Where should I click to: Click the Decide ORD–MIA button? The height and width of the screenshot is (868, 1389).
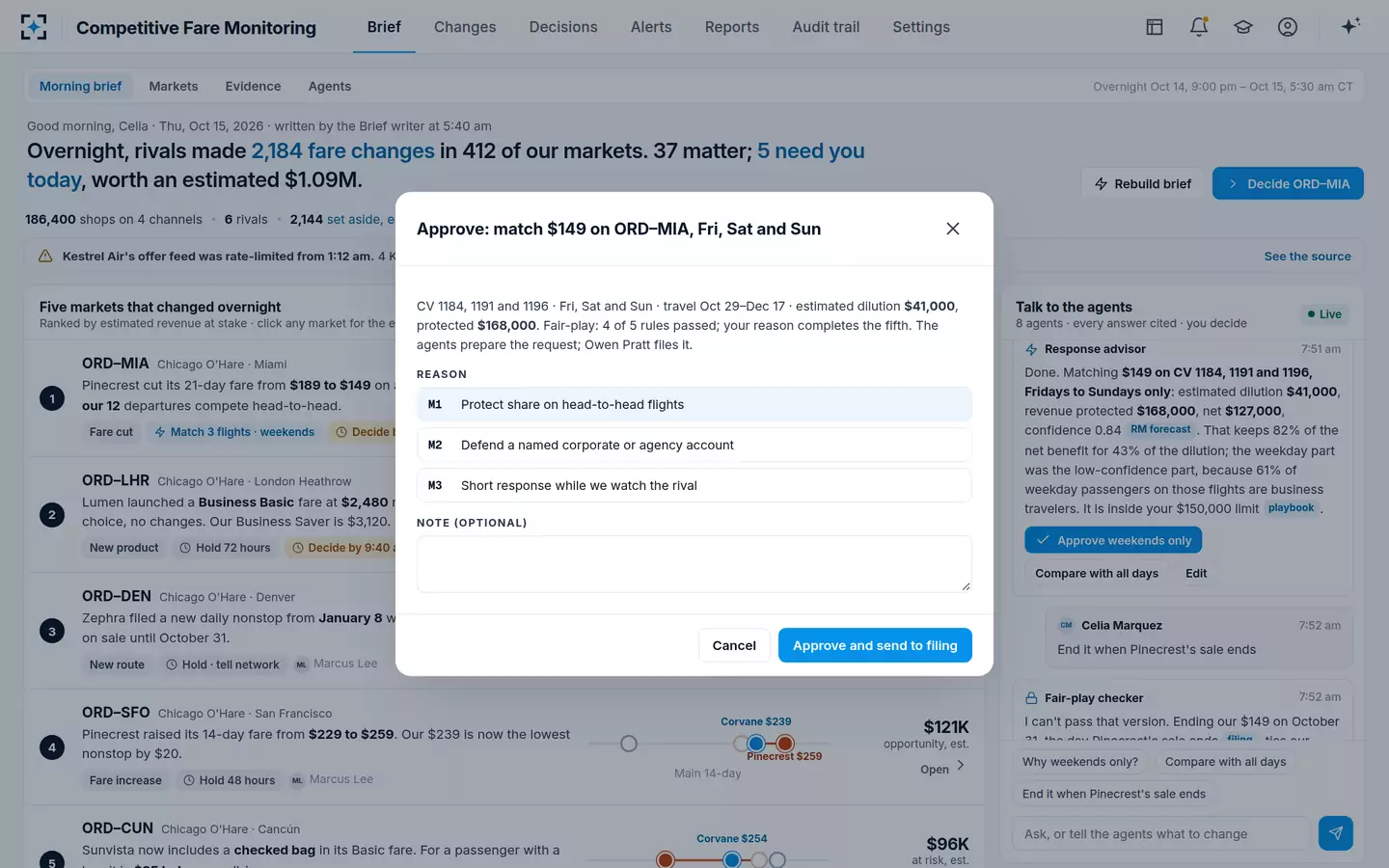click(1288, 183)
